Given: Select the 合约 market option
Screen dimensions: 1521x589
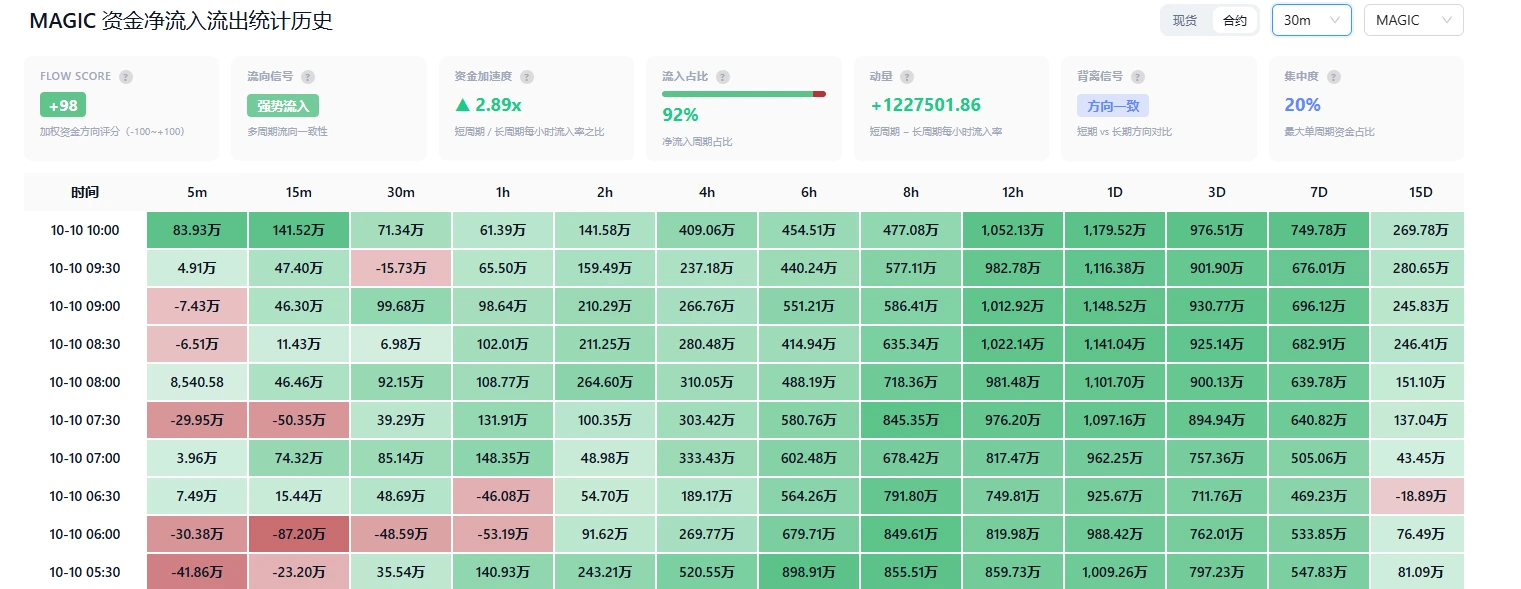Looking at the screenshot, I should click(x=1235, y=20).
